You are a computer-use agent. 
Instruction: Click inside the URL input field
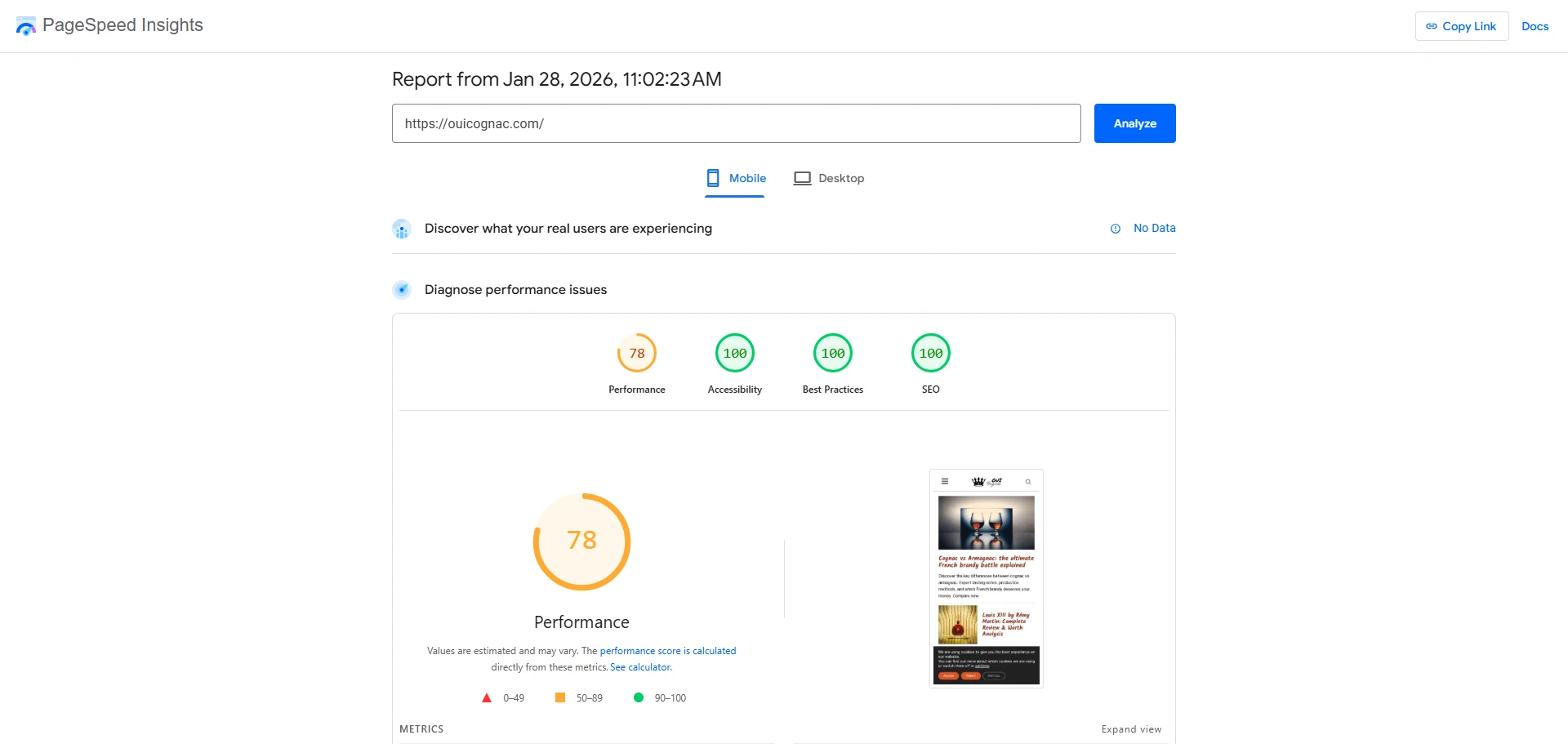coord(735,123)
